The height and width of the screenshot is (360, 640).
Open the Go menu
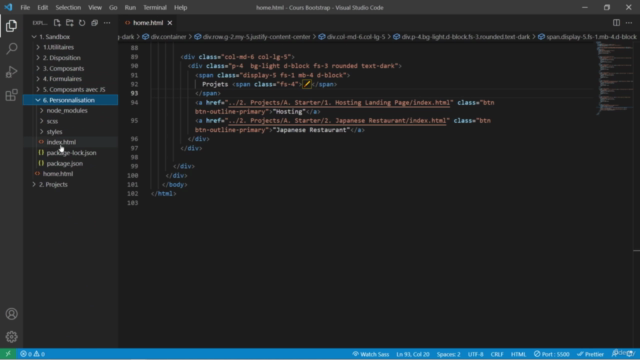click(113, 7)
